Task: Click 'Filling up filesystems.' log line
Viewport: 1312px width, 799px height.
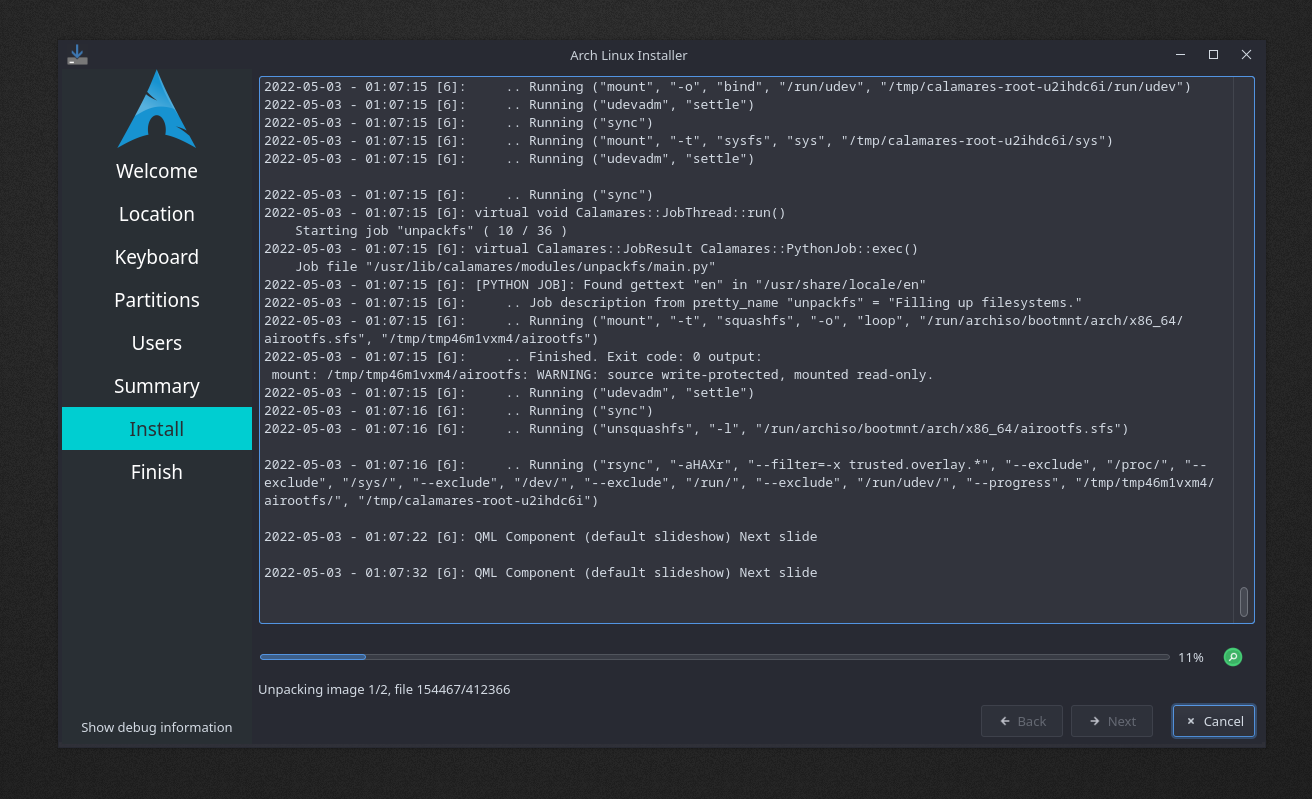Action: coord(673,303)
